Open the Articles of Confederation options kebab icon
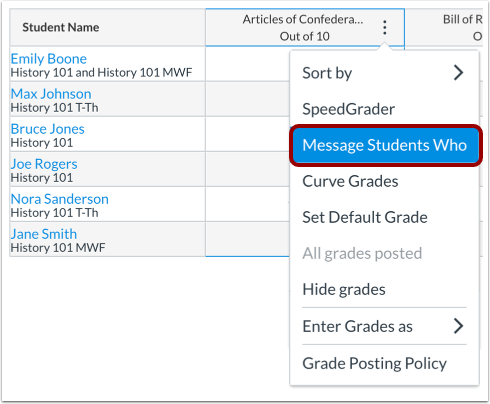 click(385, 27)
